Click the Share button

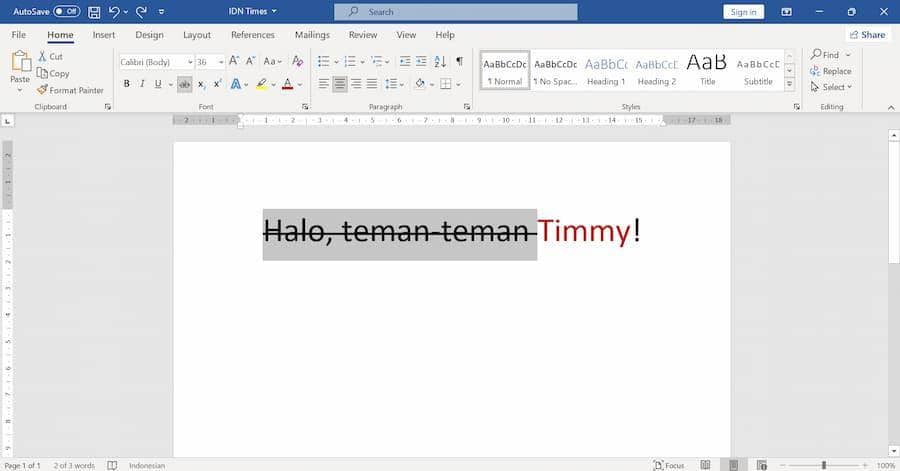pyautogui.click(x=867, y=35)
